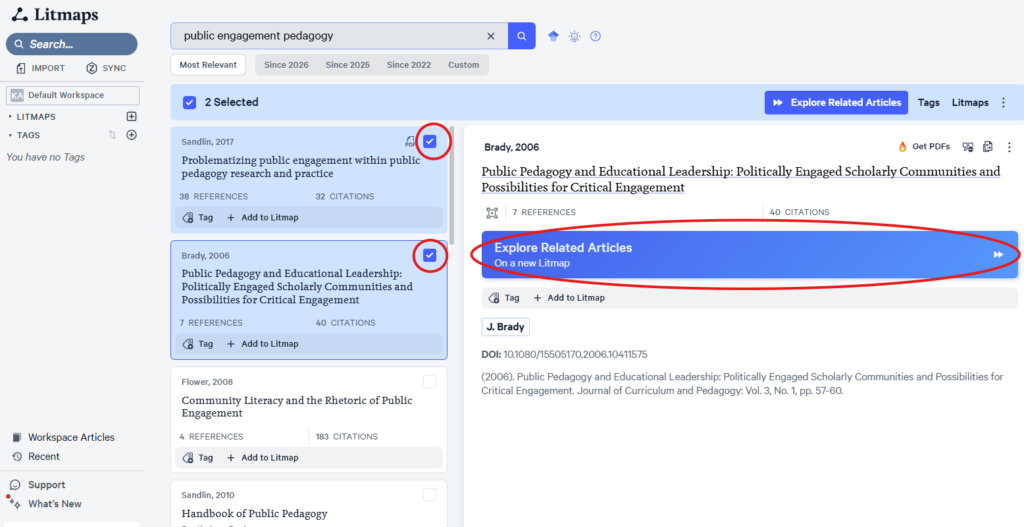Viewport: 1024px width, 527px height.
Task: Clear the search query with X
Action: 491,36
